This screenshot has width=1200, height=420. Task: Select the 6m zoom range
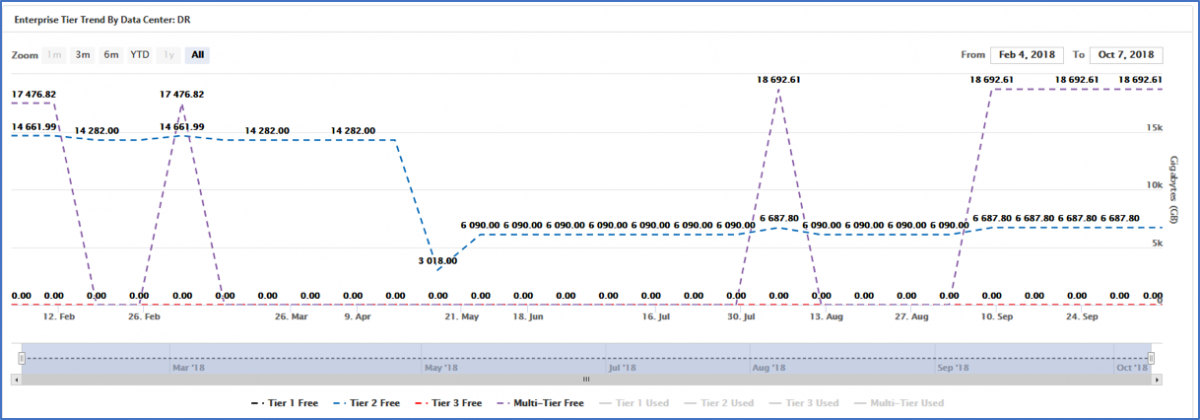[x=111, y=55]
